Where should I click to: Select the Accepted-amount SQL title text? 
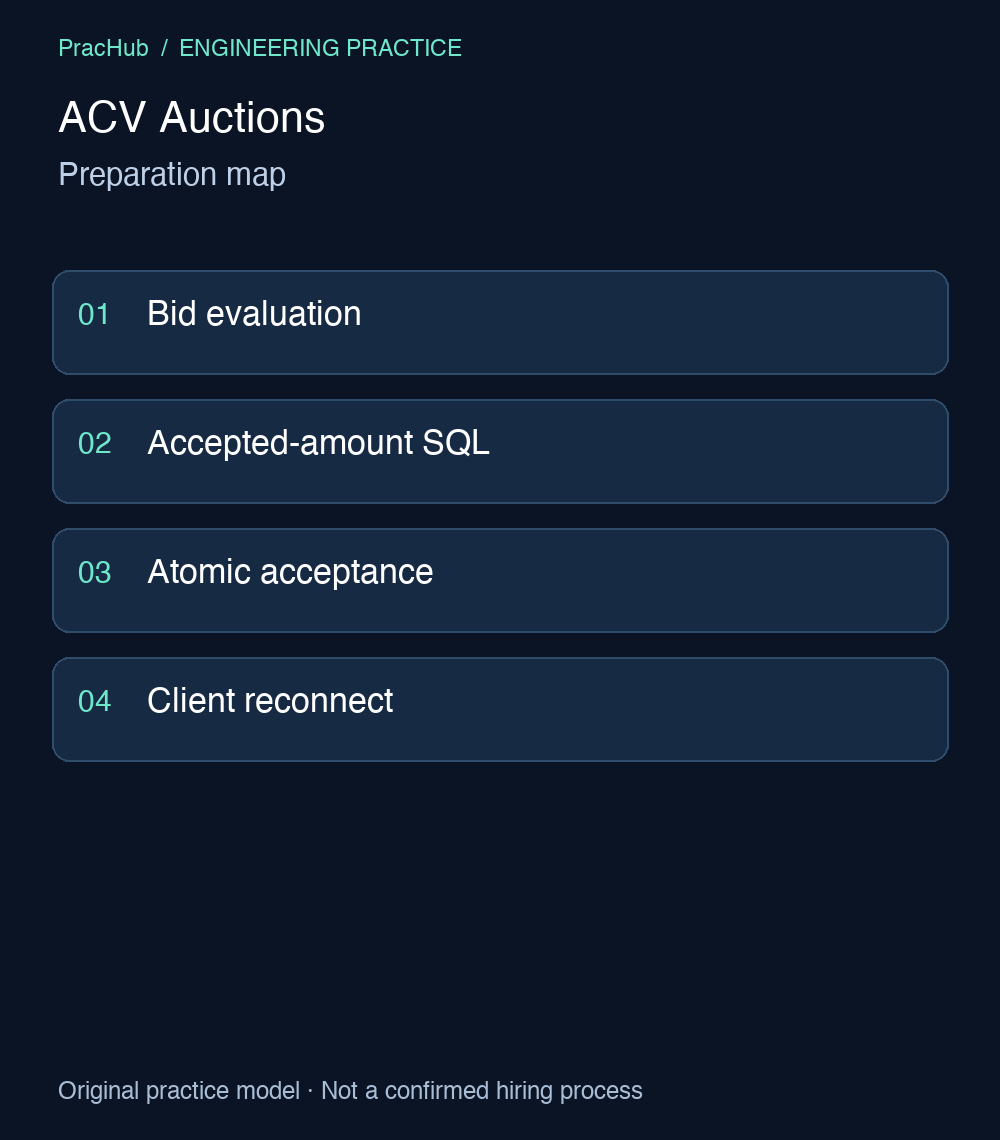click(318, 443)
